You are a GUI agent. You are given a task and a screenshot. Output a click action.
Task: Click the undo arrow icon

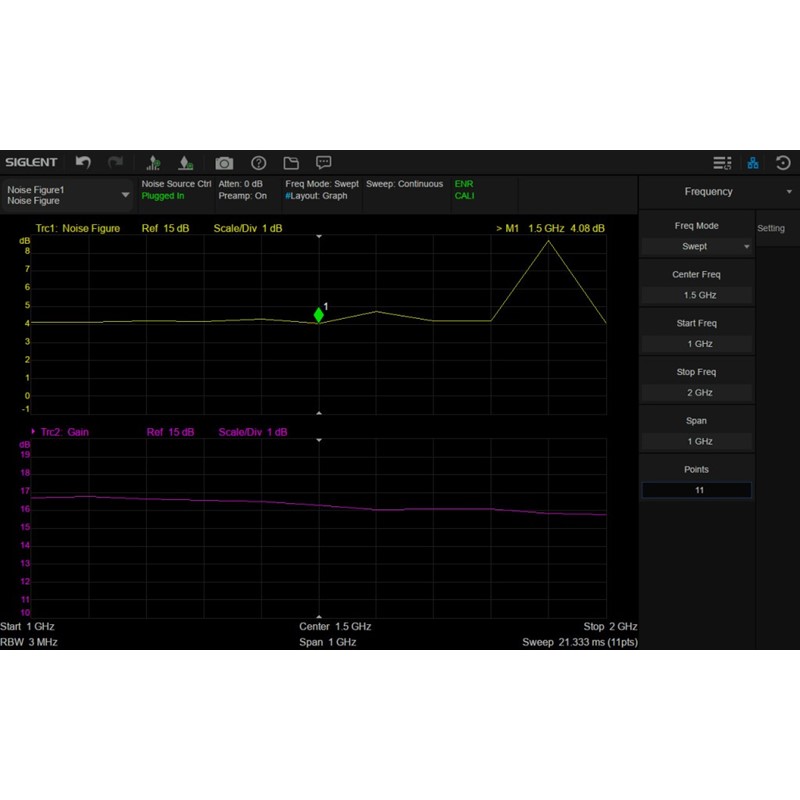coord(84,163)
